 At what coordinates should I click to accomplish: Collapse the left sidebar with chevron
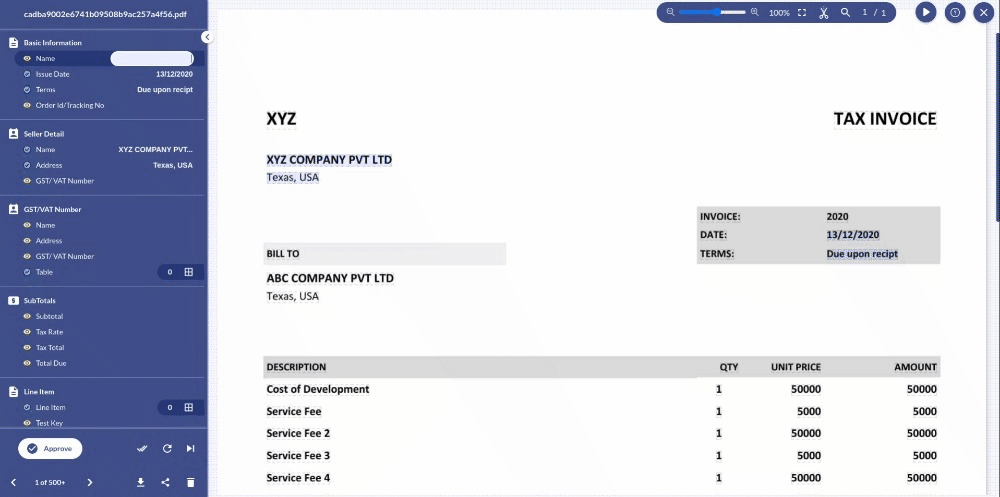click(x=207, y=37)
